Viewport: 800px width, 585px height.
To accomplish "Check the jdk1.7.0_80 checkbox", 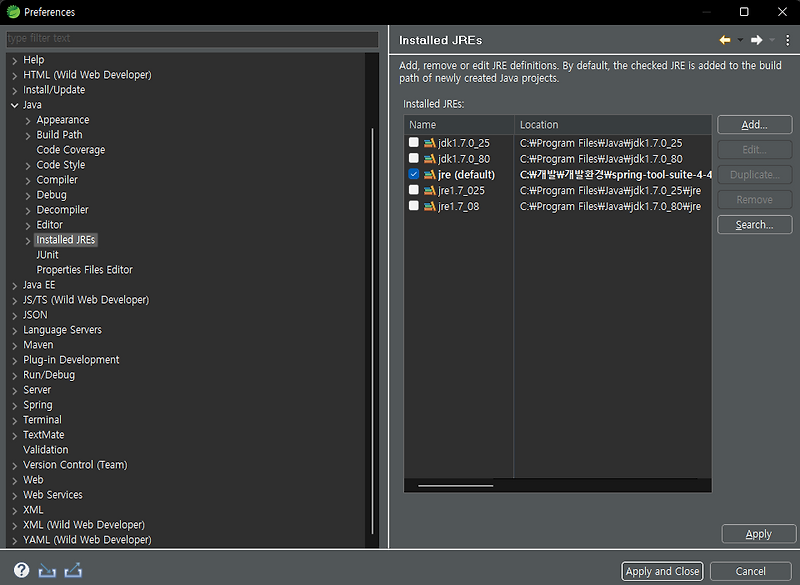I will (413, 158).
